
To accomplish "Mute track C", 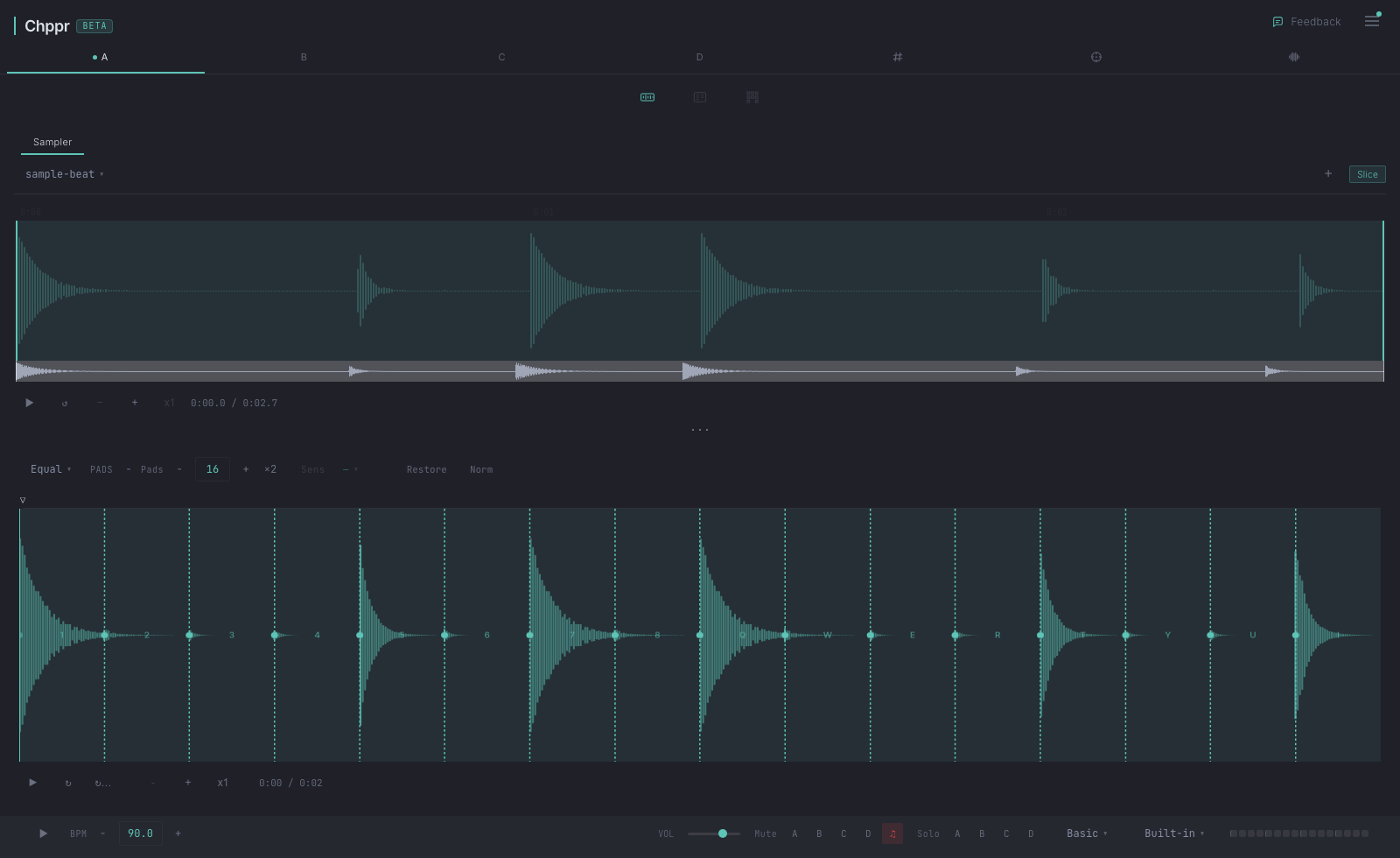I will coord(843,833).
